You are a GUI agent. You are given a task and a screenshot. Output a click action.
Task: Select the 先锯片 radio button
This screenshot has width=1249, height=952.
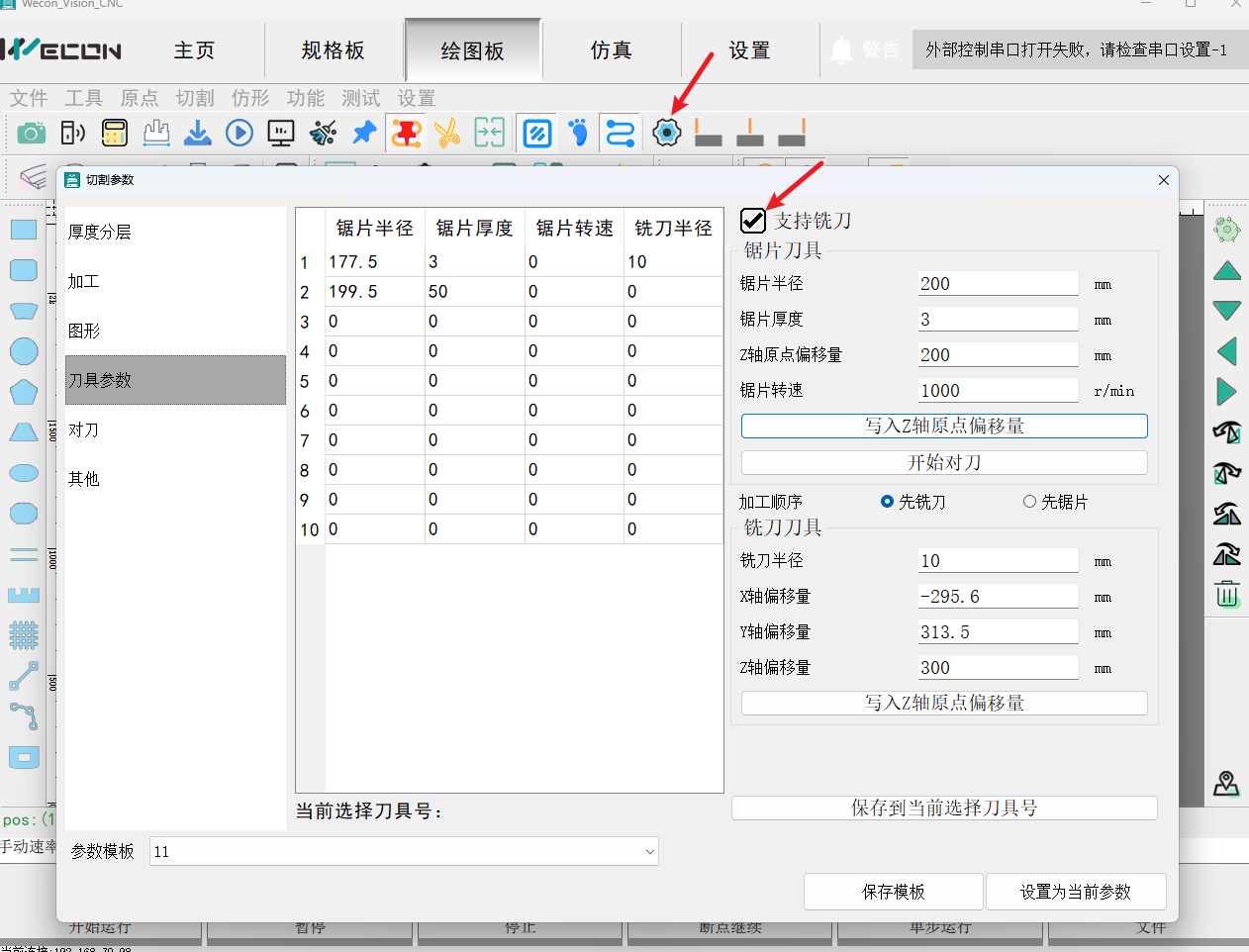pyautogui.click(x=1030, y=502)
